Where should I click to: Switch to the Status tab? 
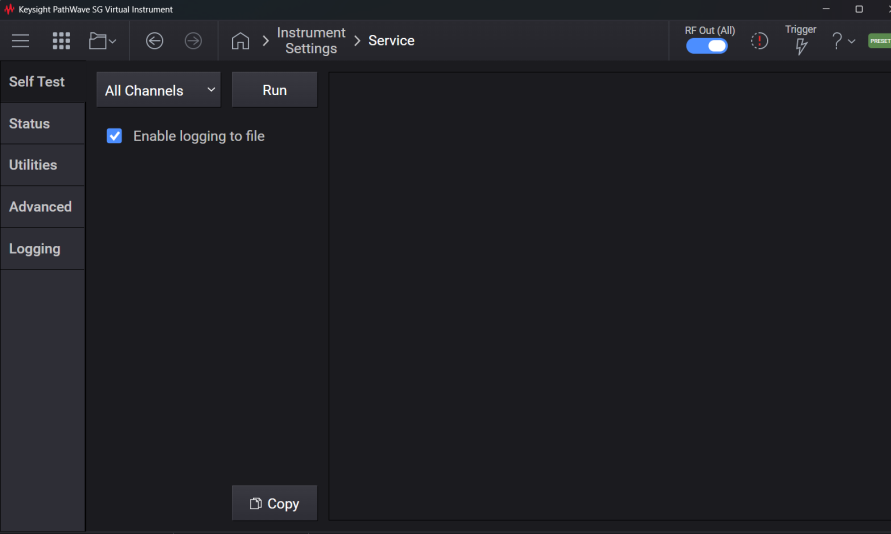click(30, 124)
